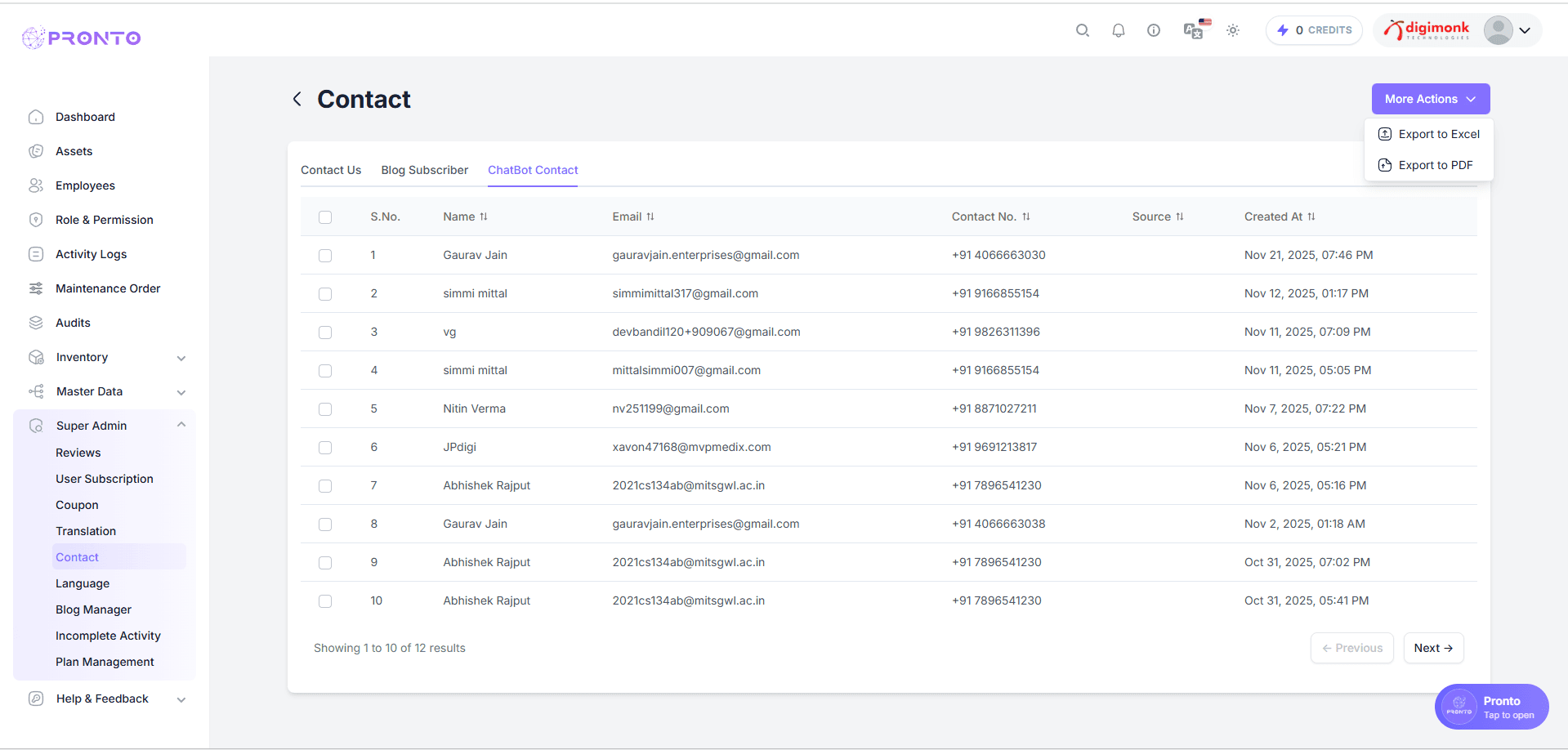Click the notification bell icon
The width and height of the screenshot is (1568, 750).
[1119, 30]
